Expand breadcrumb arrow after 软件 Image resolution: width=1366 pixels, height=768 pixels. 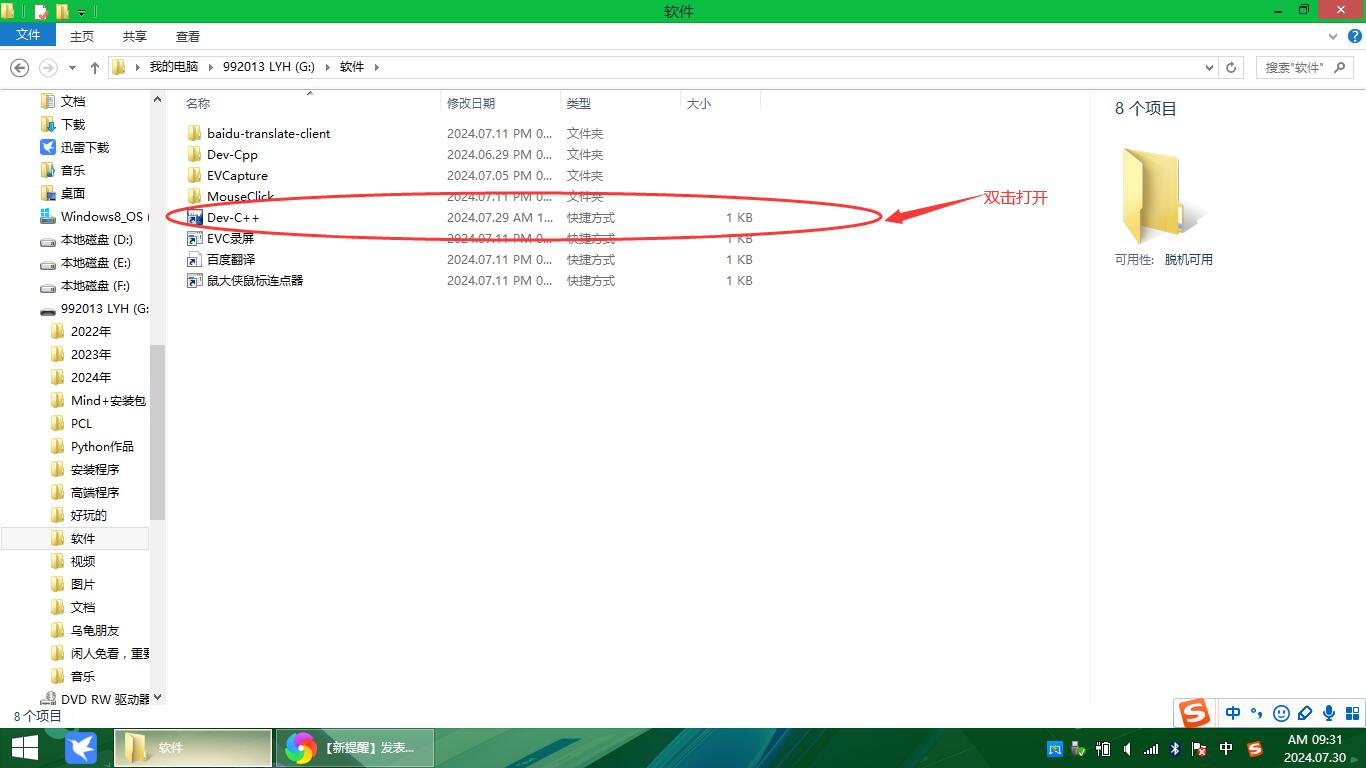pos(377,67)
